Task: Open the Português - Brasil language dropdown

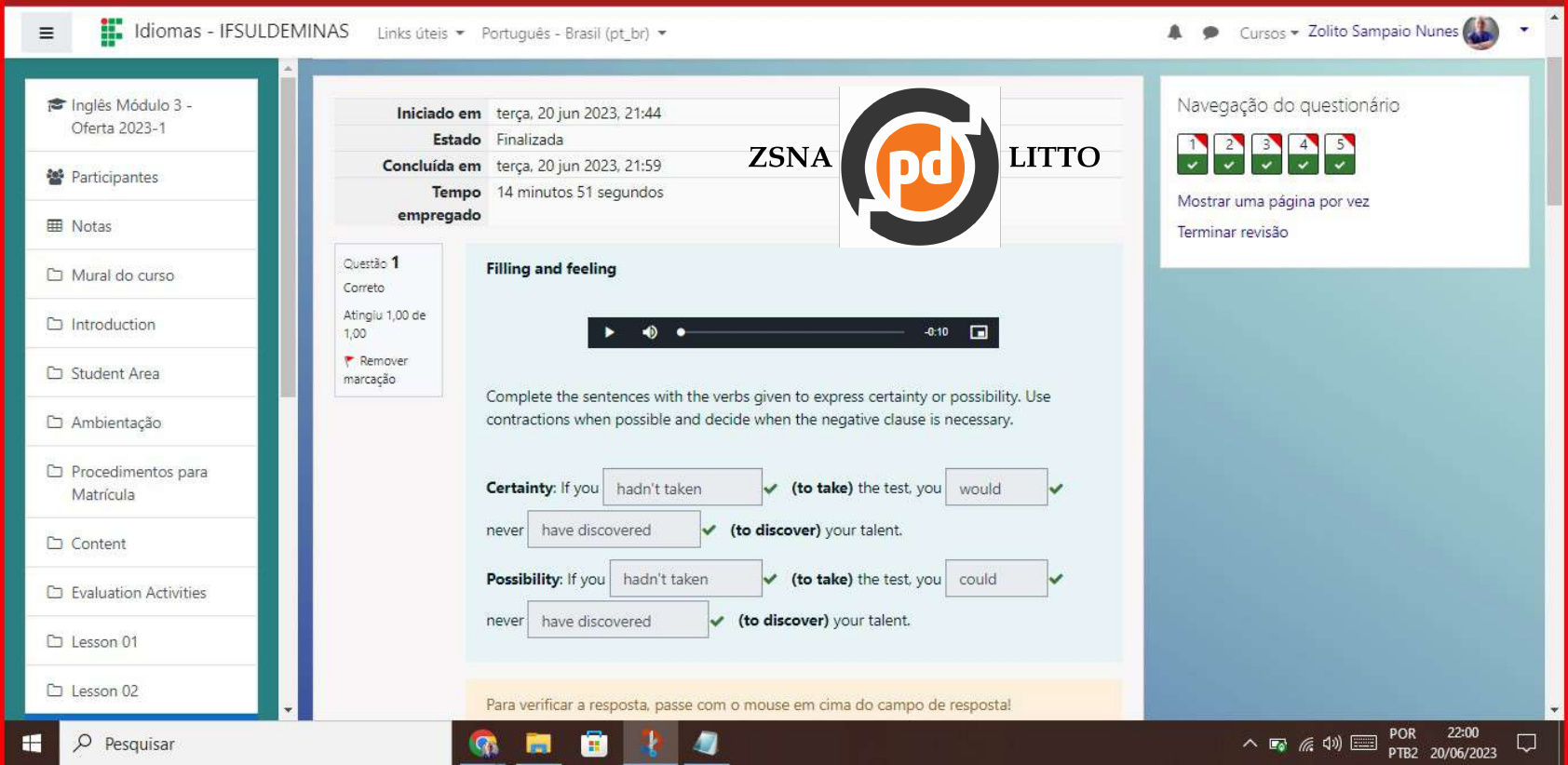Action: [573, 34]
